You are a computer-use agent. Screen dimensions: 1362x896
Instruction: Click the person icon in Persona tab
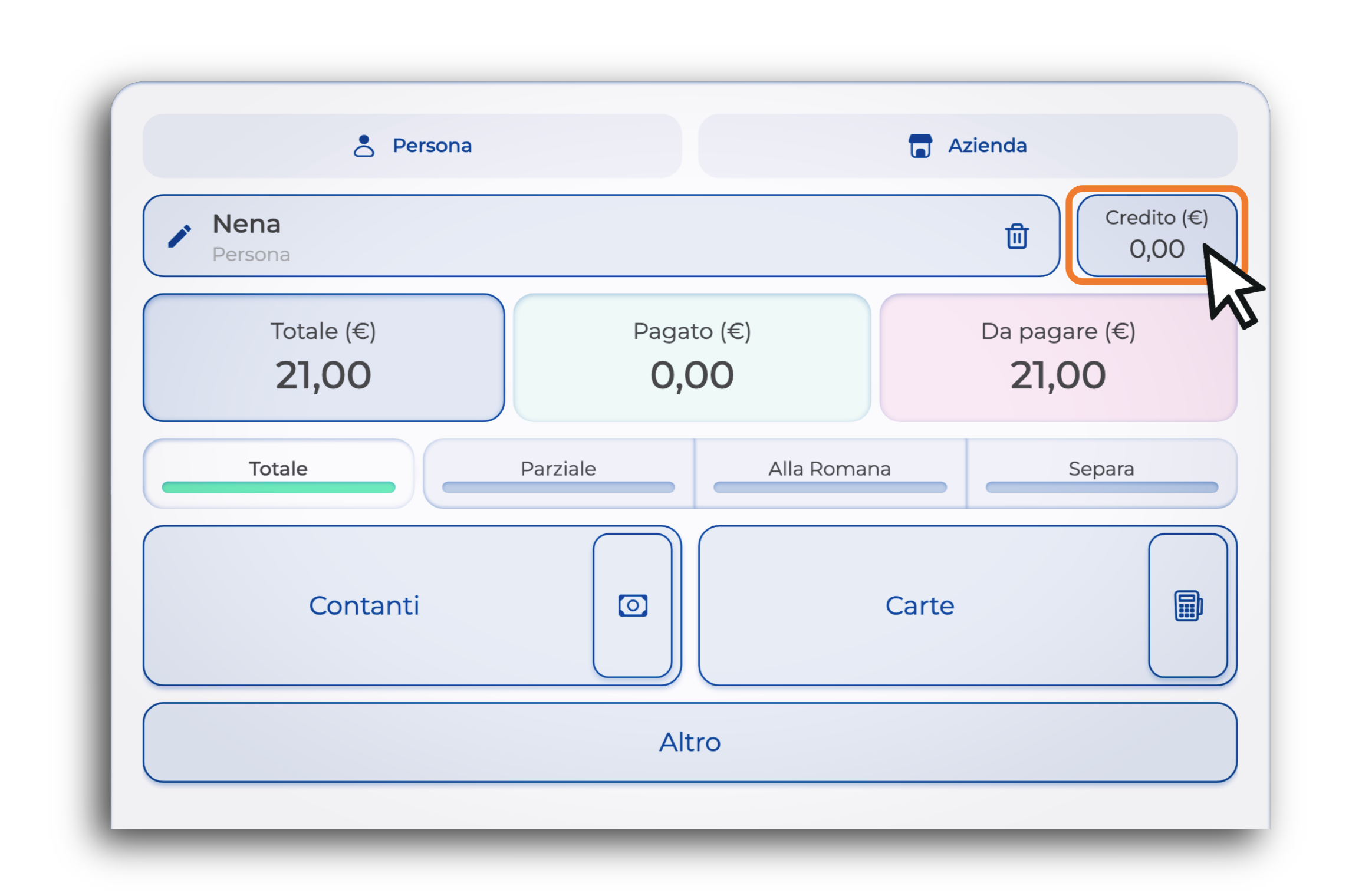coord(363,146)
